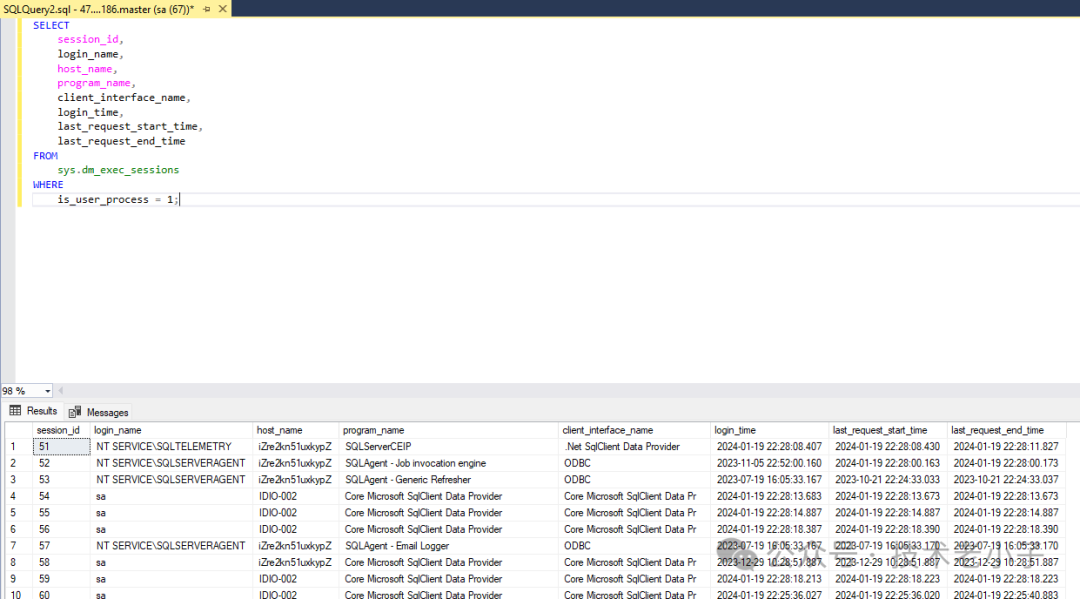The width and height of the screenshot is (1080, 599).
Task: Click the session_id column header
Action: (x=61, y=430)
